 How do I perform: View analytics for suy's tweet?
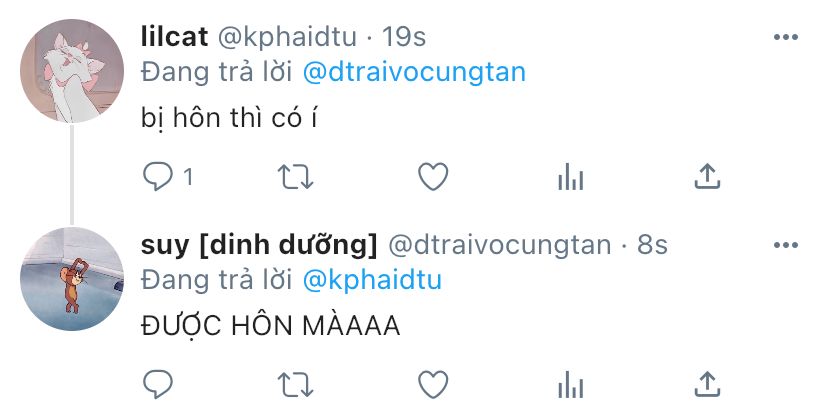point(570,384)
